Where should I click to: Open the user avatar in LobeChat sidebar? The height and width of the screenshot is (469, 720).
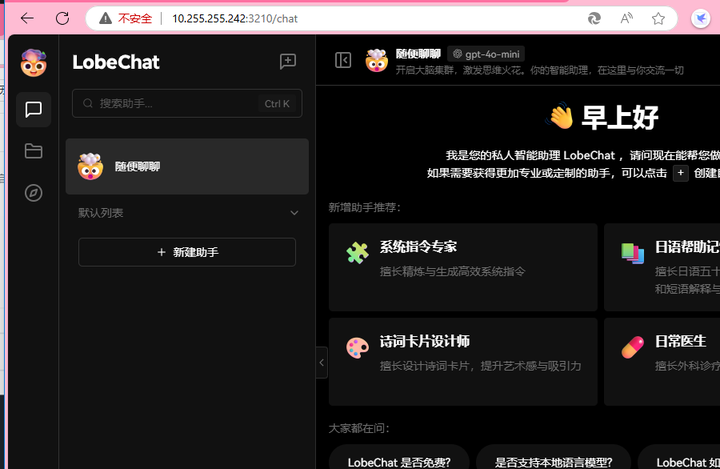click(x=34, y=63)
